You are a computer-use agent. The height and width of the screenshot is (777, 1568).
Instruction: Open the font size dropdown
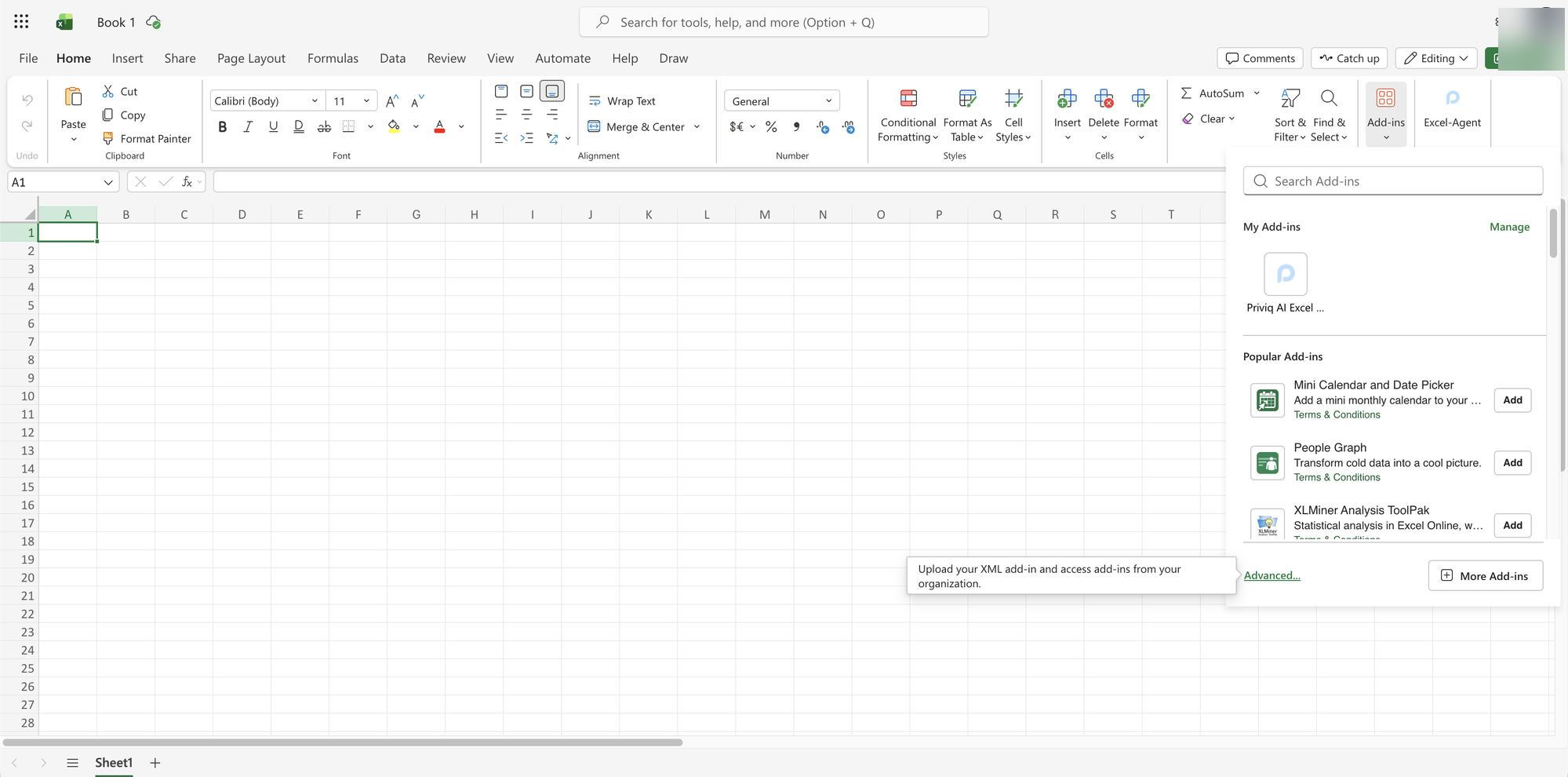tap(365, 100)
